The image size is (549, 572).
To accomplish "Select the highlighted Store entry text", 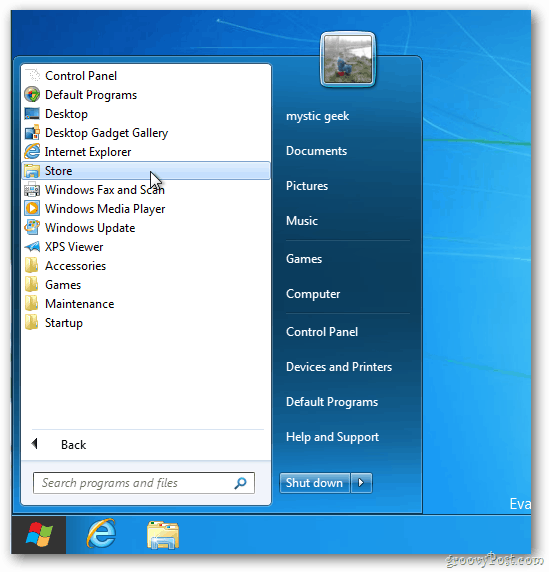I will pyautogui.click(x=58, y=171).
